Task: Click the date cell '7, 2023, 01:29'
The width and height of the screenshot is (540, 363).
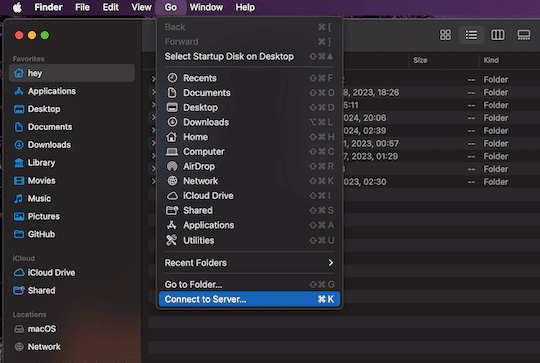Action: click(x=371, y=156)
